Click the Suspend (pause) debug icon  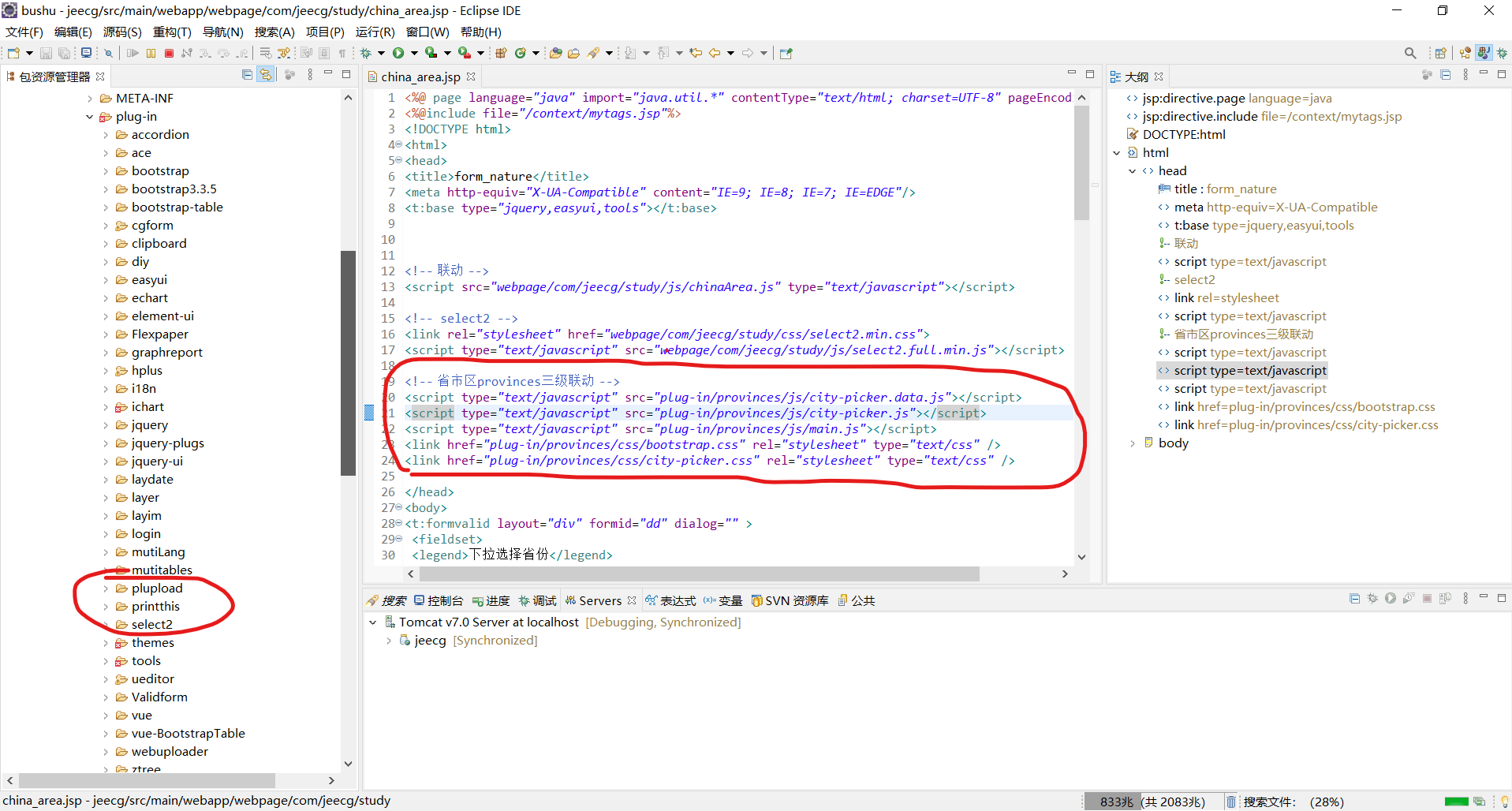(151, 53)
